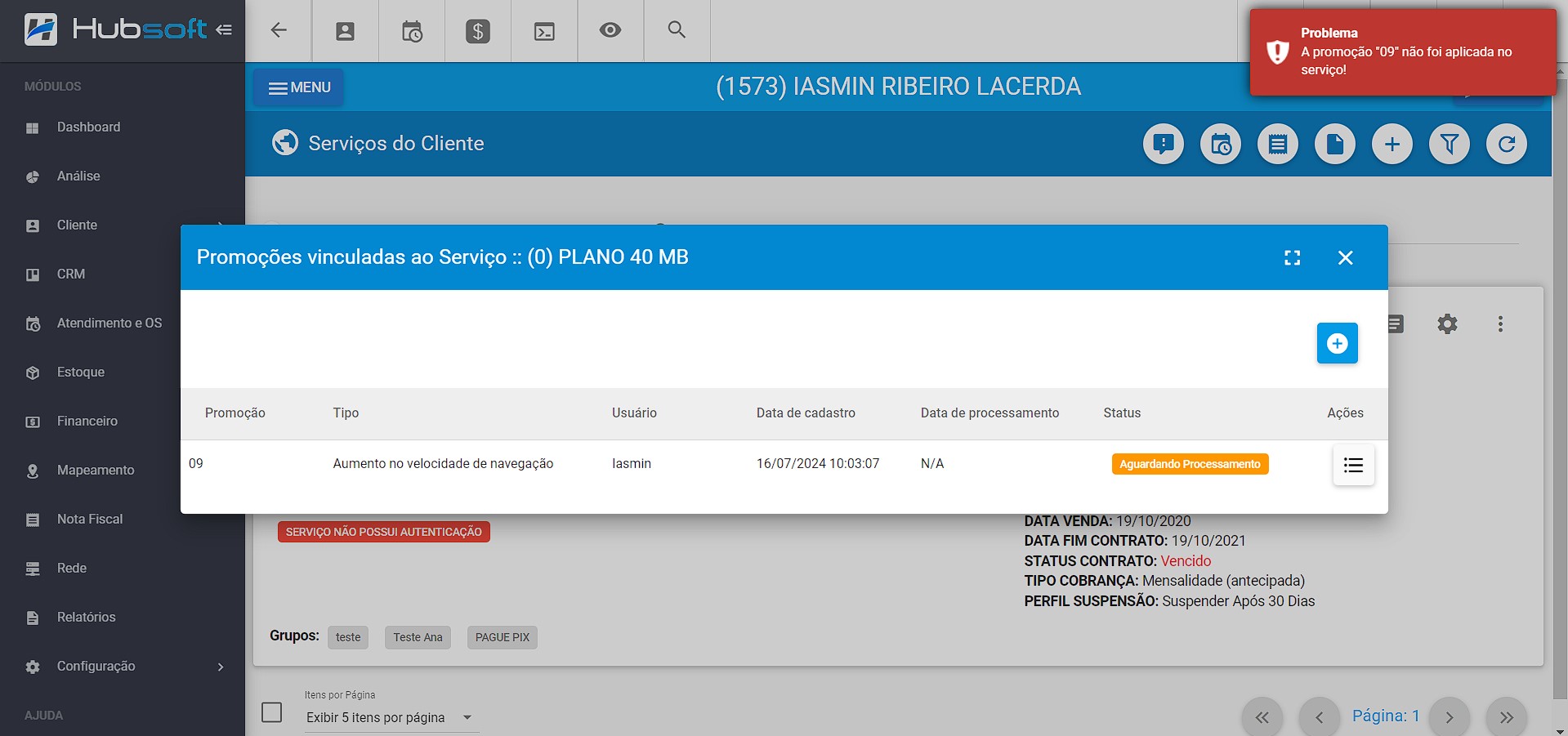Click the refresh services icon
The width and height of the screenshot is (1568, 736).
coord(1506,145)
